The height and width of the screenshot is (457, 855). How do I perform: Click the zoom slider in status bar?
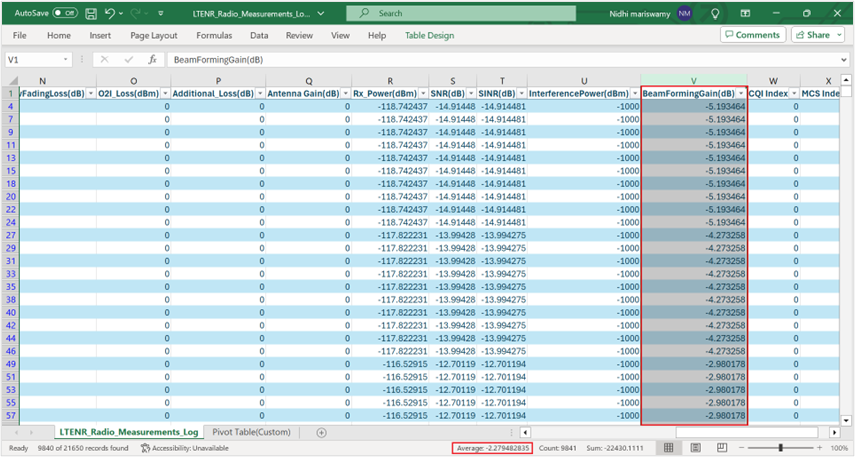(x=781, y=448)
